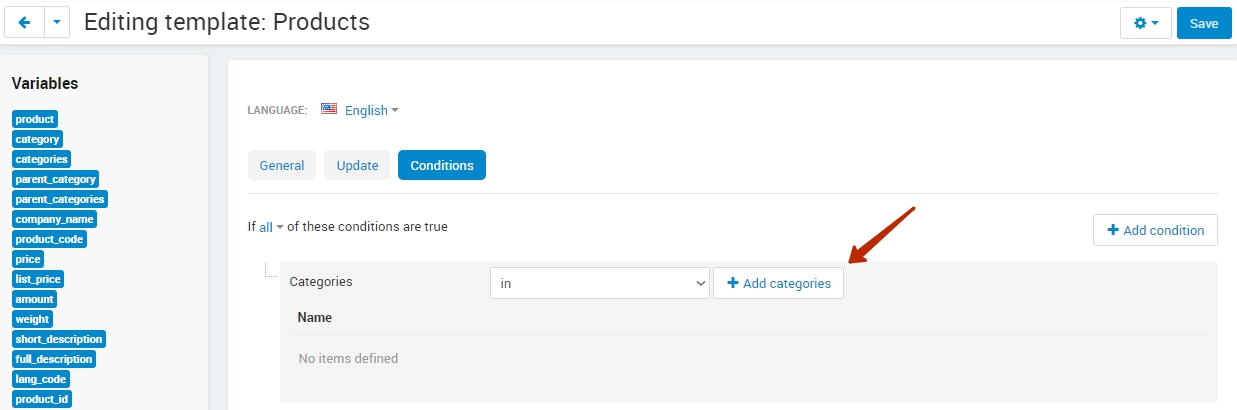Insert the company_name variable tag

54,219
